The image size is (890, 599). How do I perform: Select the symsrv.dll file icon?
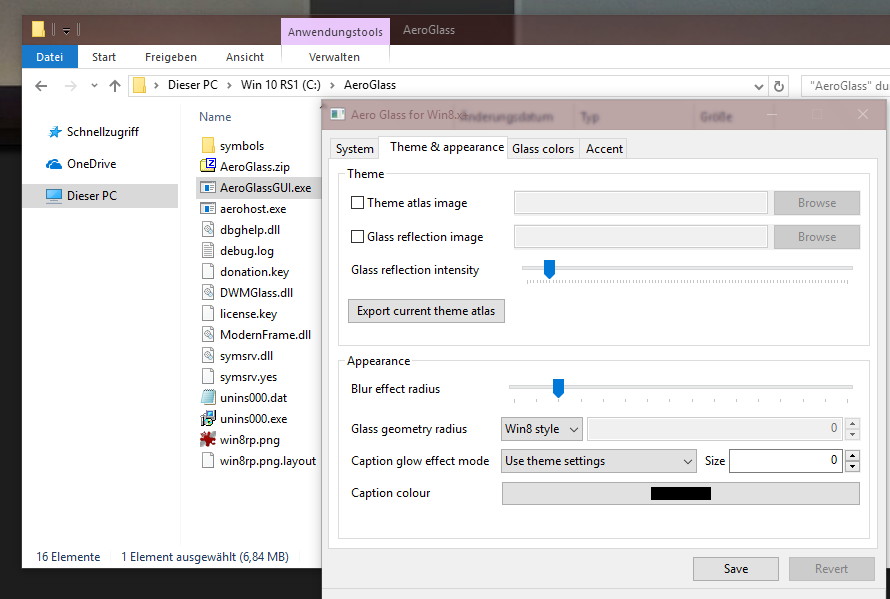(x=208, y=355)
